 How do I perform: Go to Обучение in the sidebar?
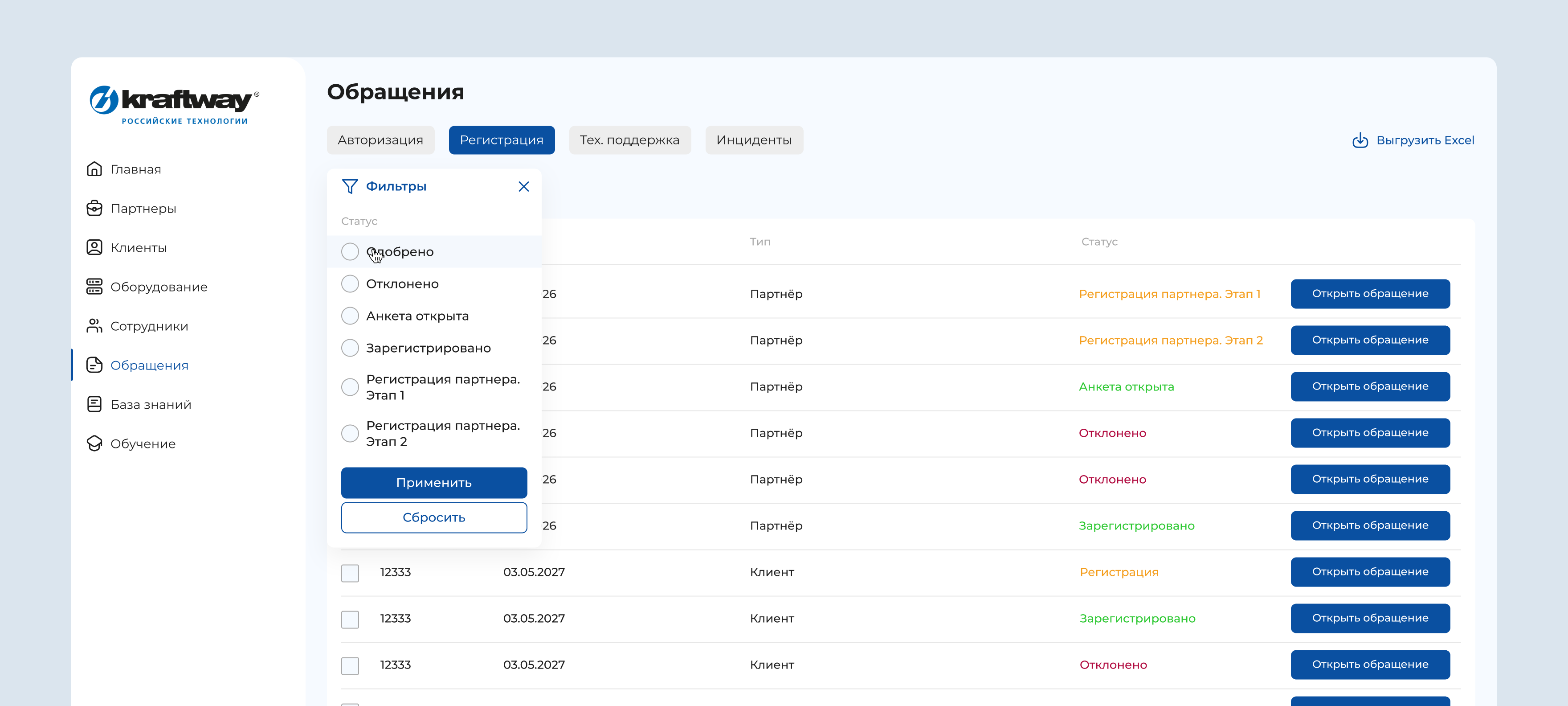(x=143, y=443)
